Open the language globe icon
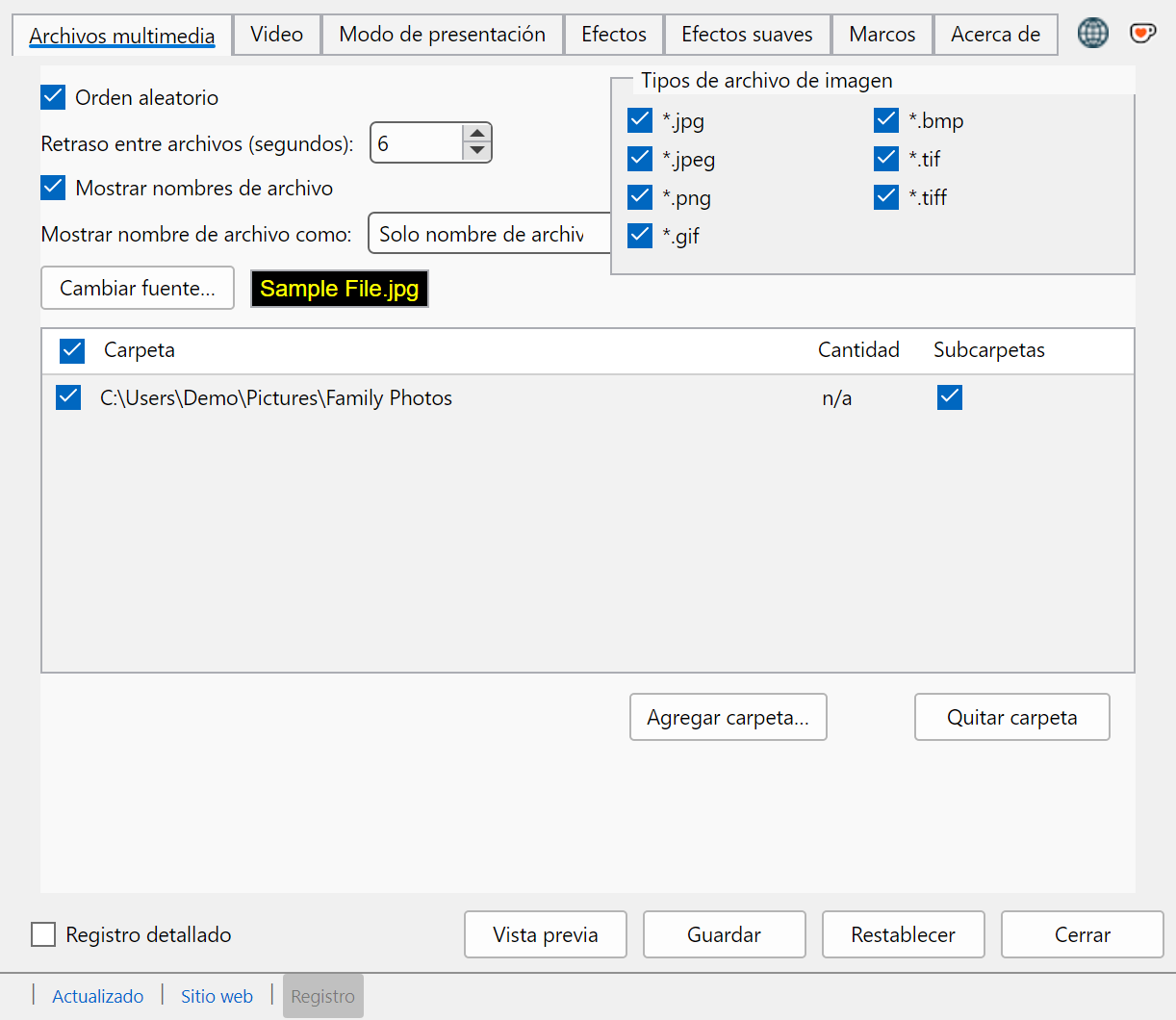 [1092, 33]
